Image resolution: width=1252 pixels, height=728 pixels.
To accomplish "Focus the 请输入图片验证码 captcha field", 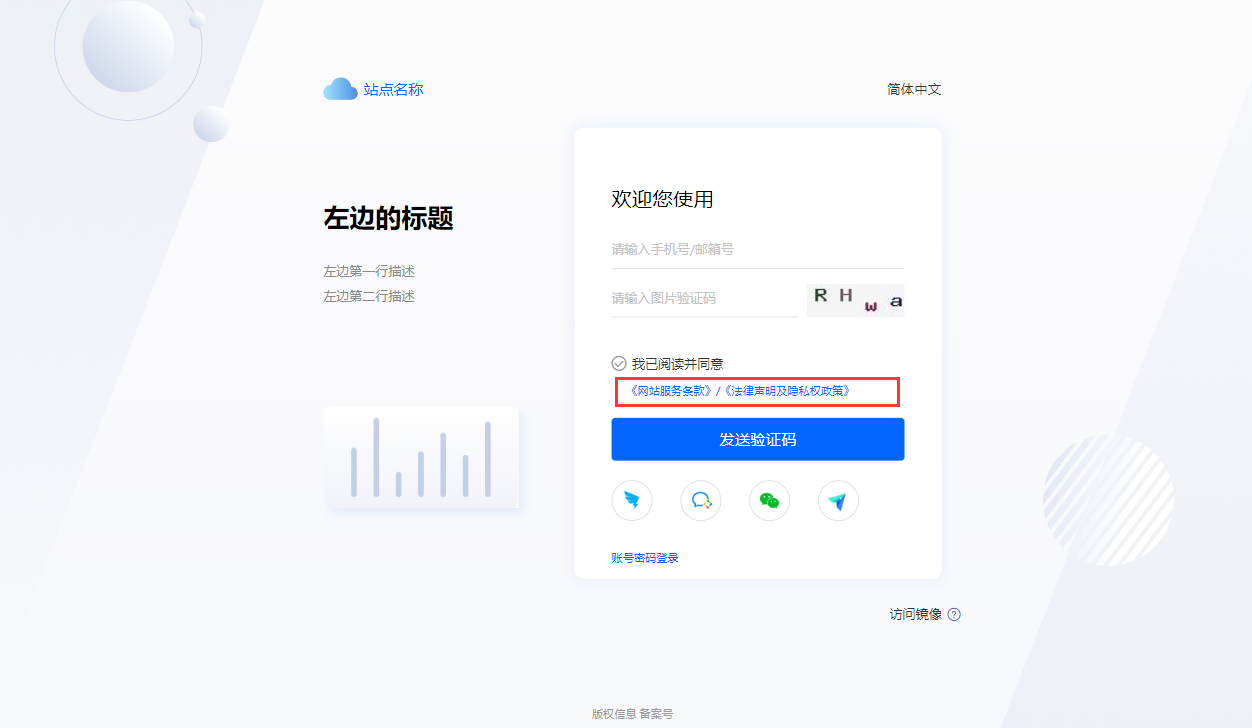I will [x=704, y=298].
